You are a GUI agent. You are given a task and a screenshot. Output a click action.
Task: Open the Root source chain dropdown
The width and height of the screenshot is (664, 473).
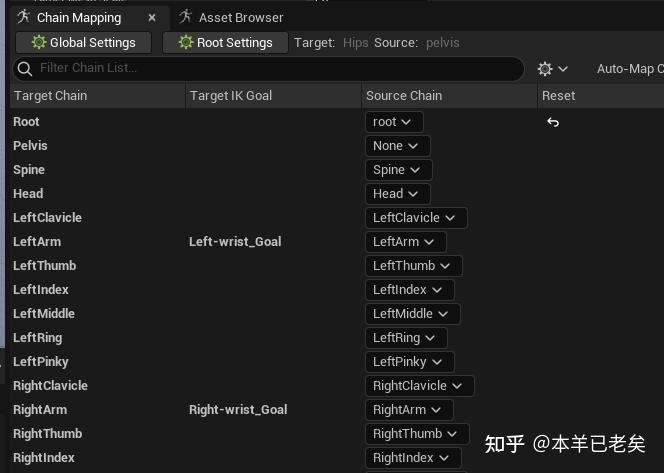click(394, 122)
